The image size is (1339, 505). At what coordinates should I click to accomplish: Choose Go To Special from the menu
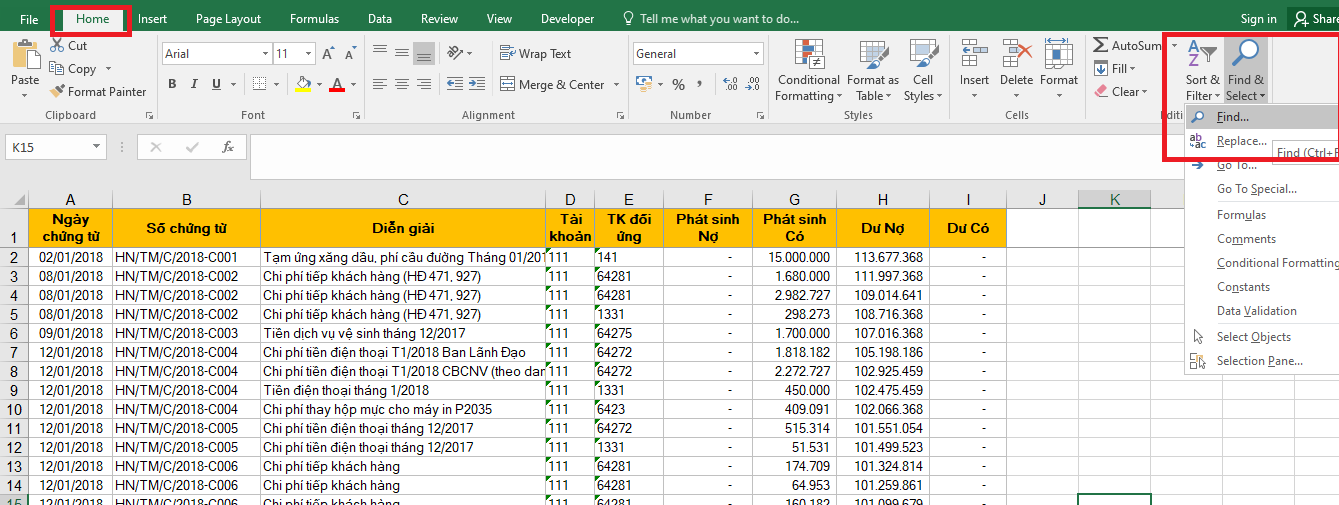(1256, 189)
